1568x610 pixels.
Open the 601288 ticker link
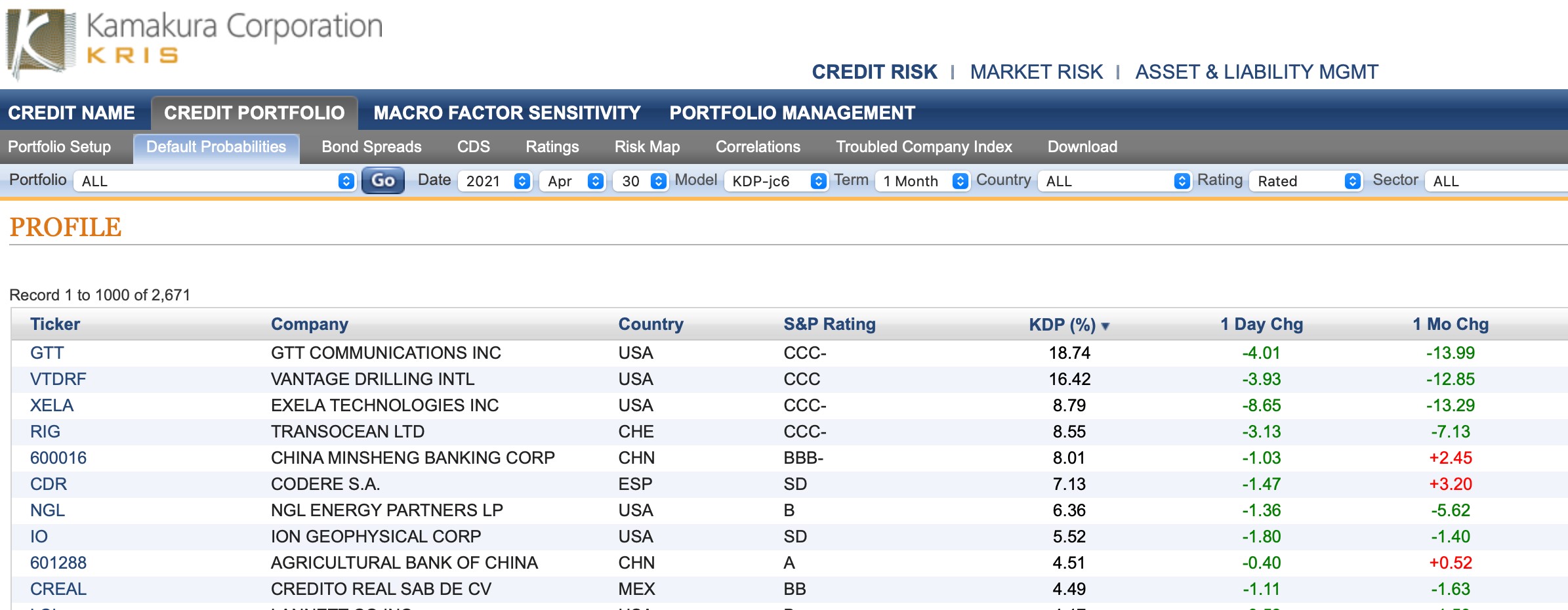pos(58,563)
